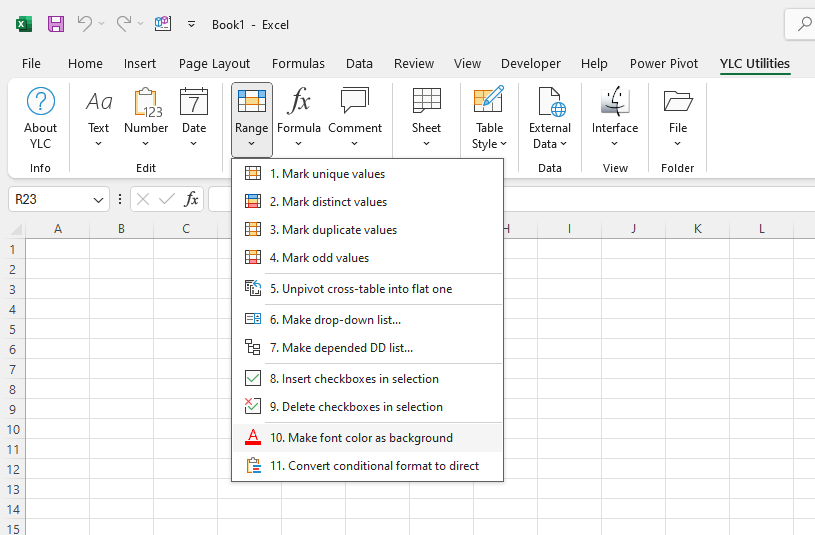Click the Interface icon in View group
The width and height of the screenshot is (815, 535).
(x=614, y=102)
